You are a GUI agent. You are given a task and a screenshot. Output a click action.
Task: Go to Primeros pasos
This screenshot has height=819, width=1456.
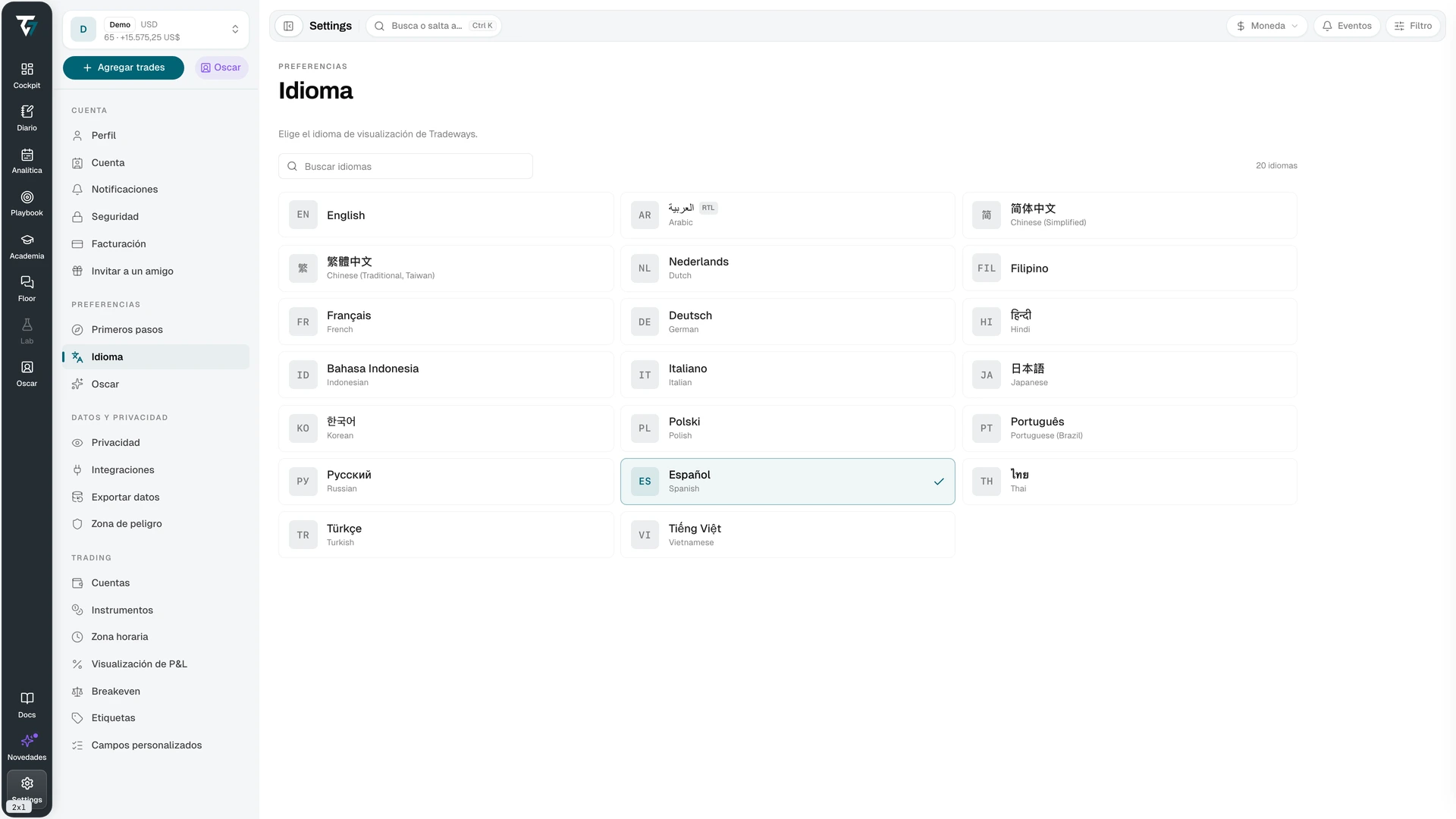click(x=155, y=330)
